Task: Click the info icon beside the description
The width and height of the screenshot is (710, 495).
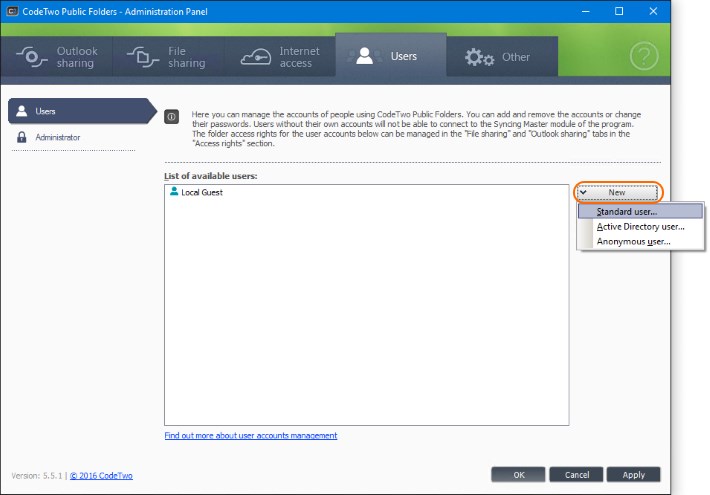Action: point(171,117)
